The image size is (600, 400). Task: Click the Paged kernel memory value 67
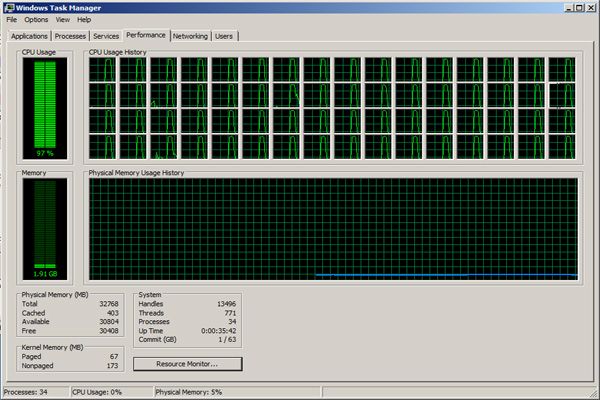pyautogui.click(x=114, y=357)
